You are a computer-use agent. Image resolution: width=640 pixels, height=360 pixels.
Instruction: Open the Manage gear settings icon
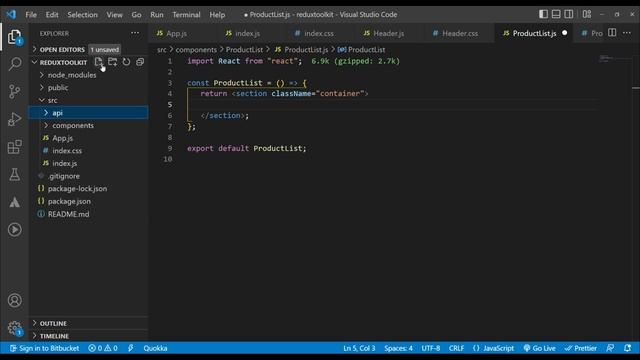pyautogui.click(x=15, y=328)
